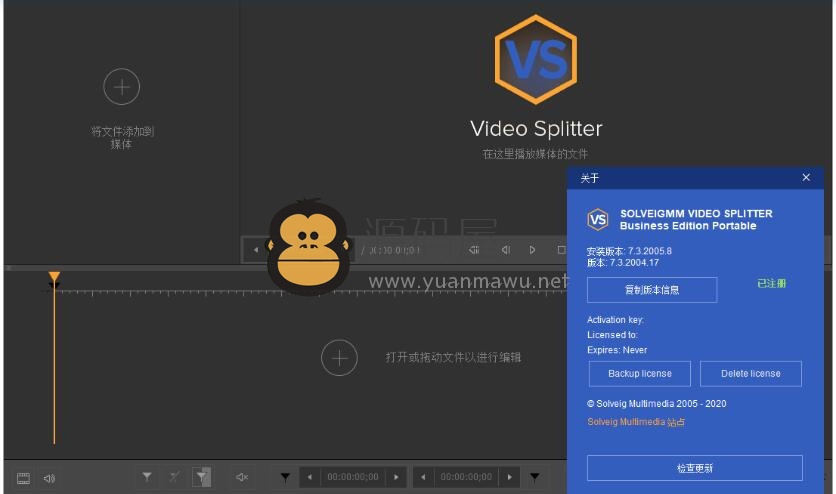The width and height of the screenshot is (836, 494).
Task: Toggle the video track filmstrip icon
Action: pos(23,478)
